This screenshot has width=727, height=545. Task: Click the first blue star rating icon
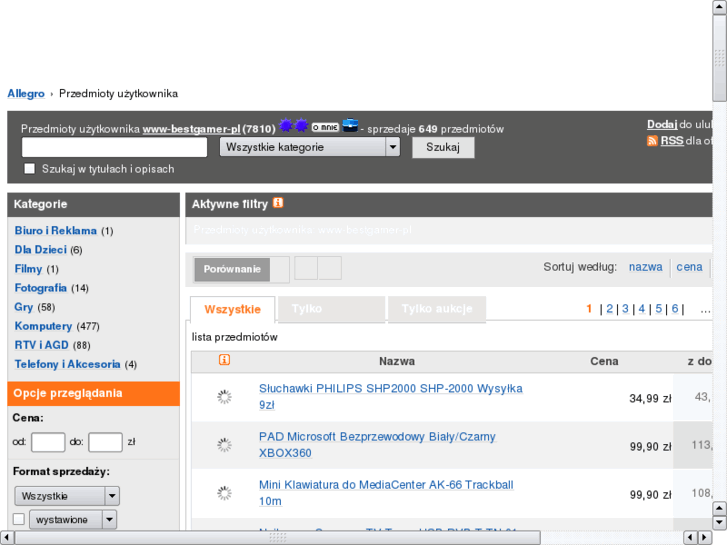[286, 125]
